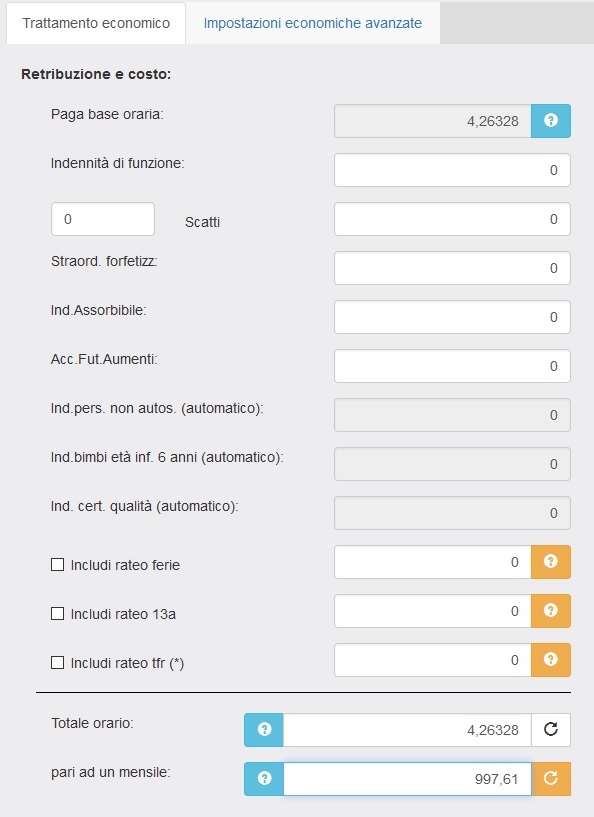Viewport: 594px width, 817px height.
Task: Click refresh icon next to Totale orario
Action: (551, 729)
